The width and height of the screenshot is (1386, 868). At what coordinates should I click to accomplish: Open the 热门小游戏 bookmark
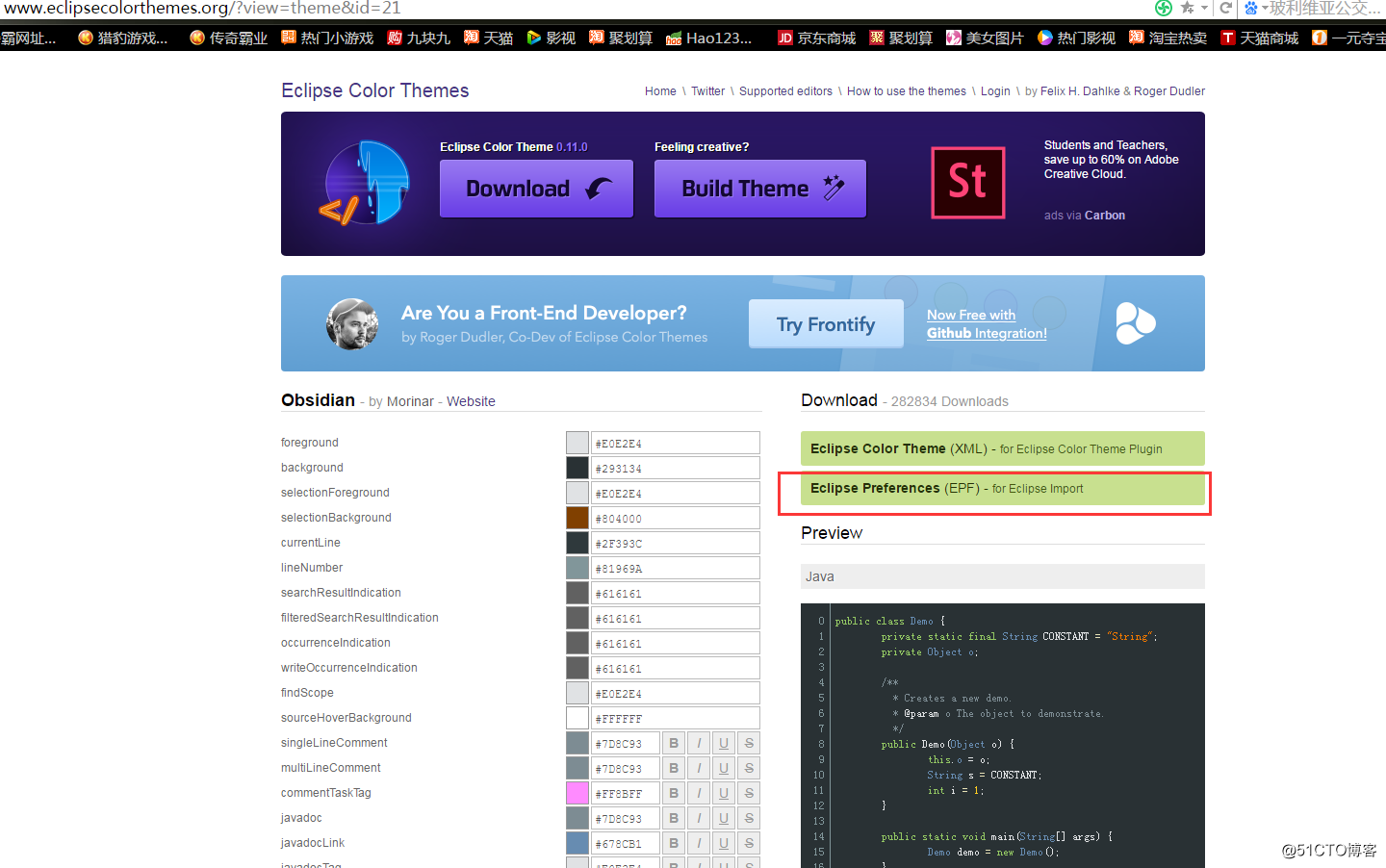tap(327, 38)
